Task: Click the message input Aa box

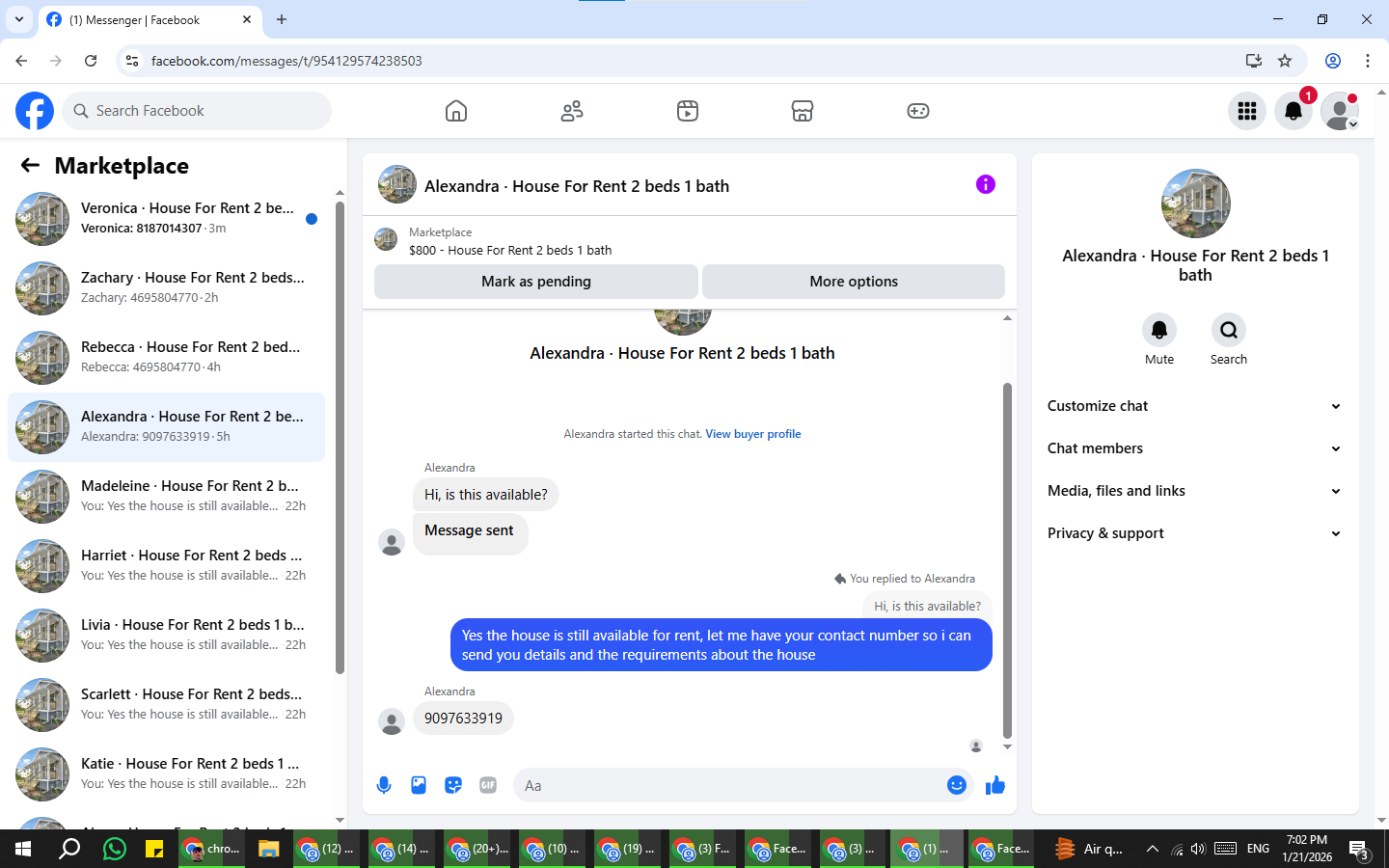Action: [728, 785]
